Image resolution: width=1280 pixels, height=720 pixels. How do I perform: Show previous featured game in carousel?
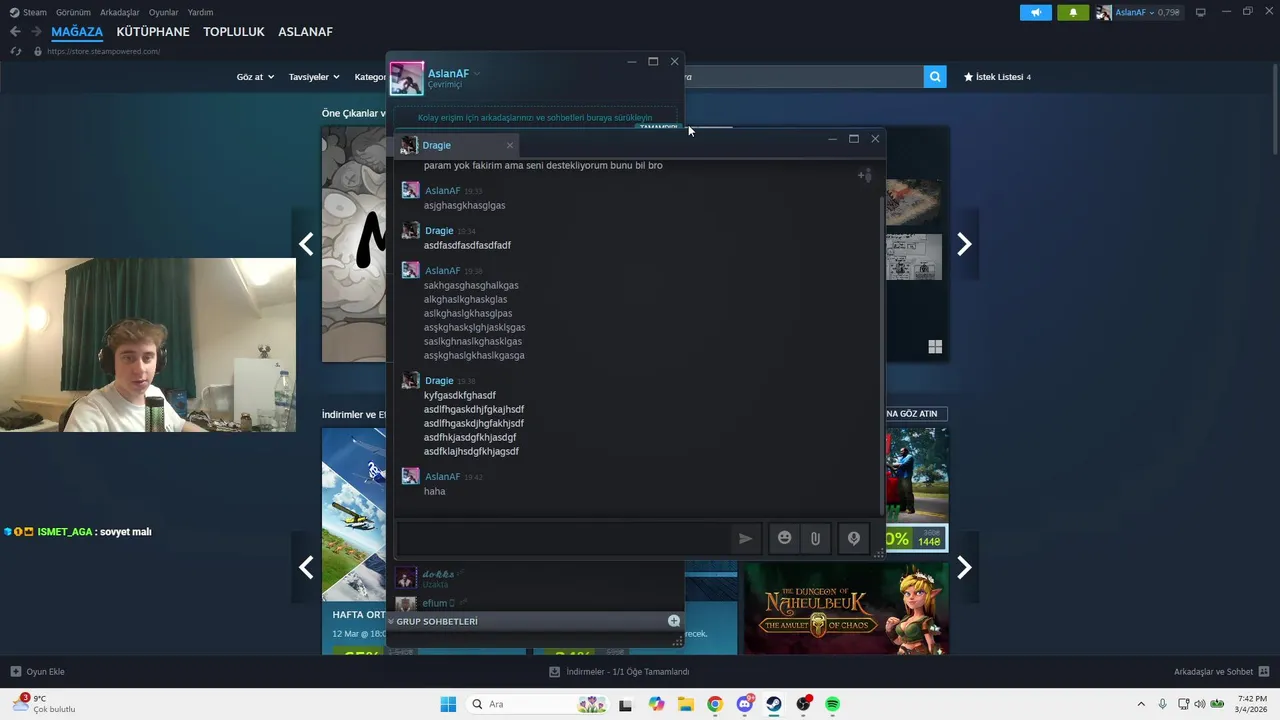306,244
